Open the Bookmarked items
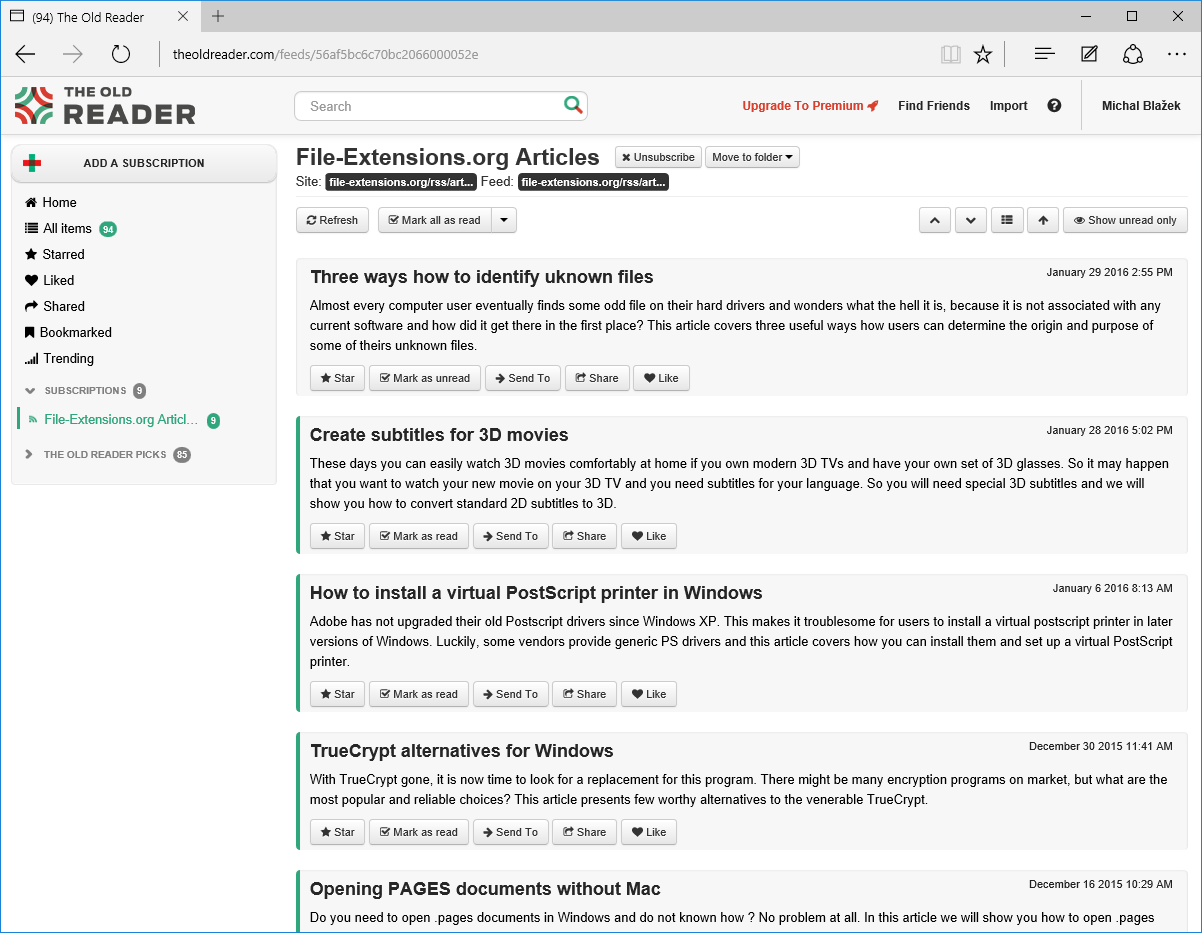 72,332
